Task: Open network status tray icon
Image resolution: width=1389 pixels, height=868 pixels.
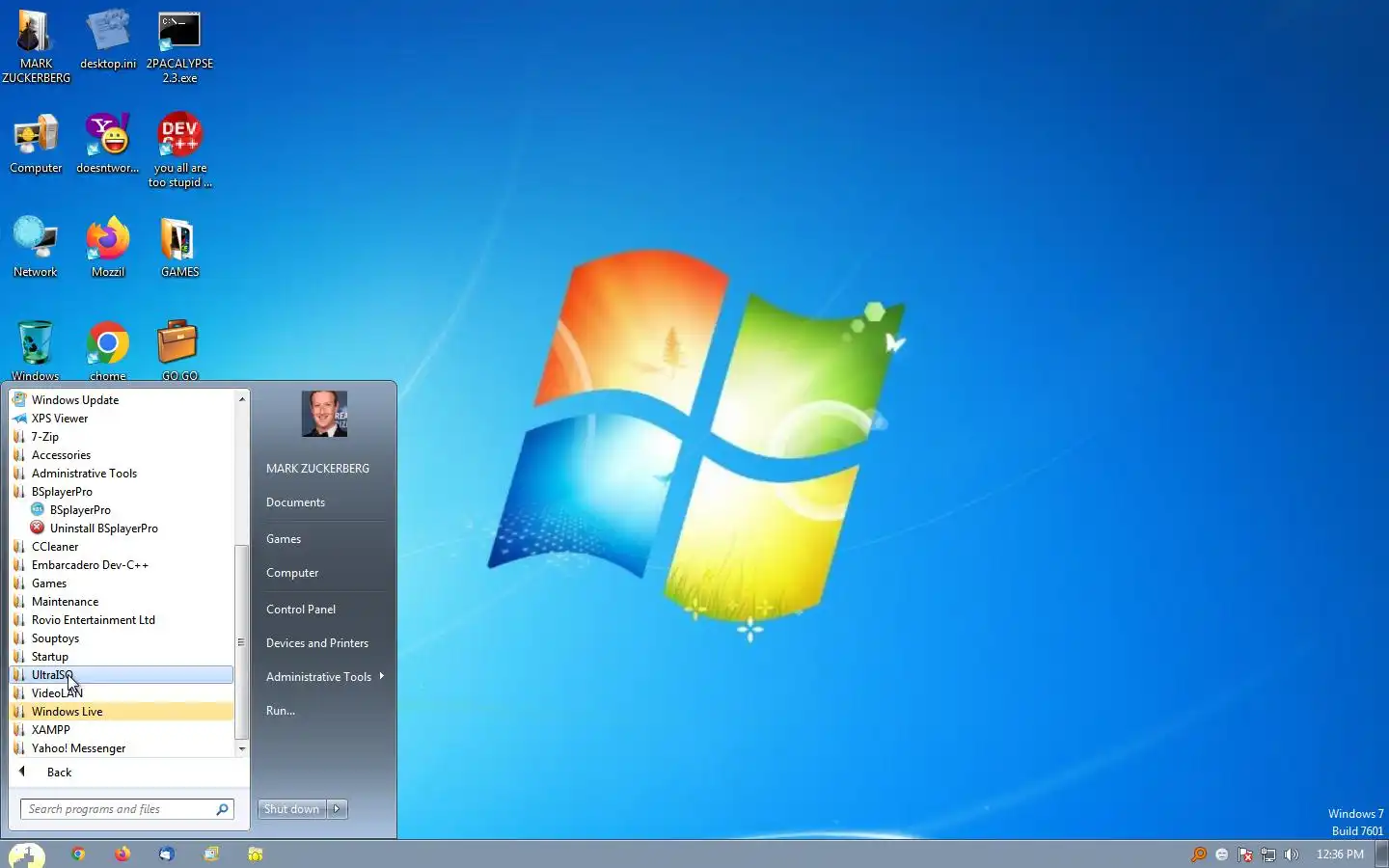Action: coord(1268,854)
